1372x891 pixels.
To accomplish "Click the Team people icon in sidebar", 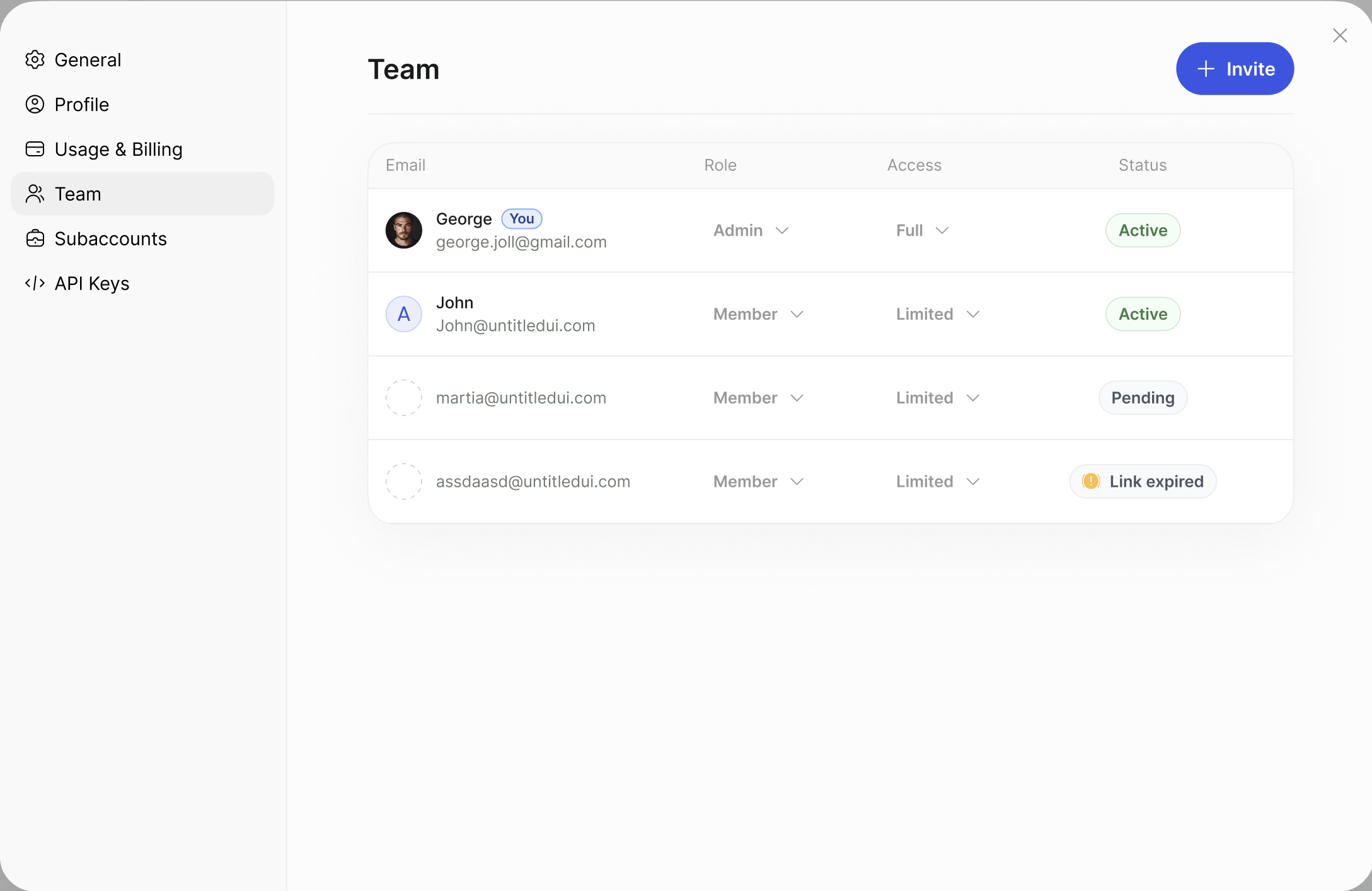I will point(35,194).
